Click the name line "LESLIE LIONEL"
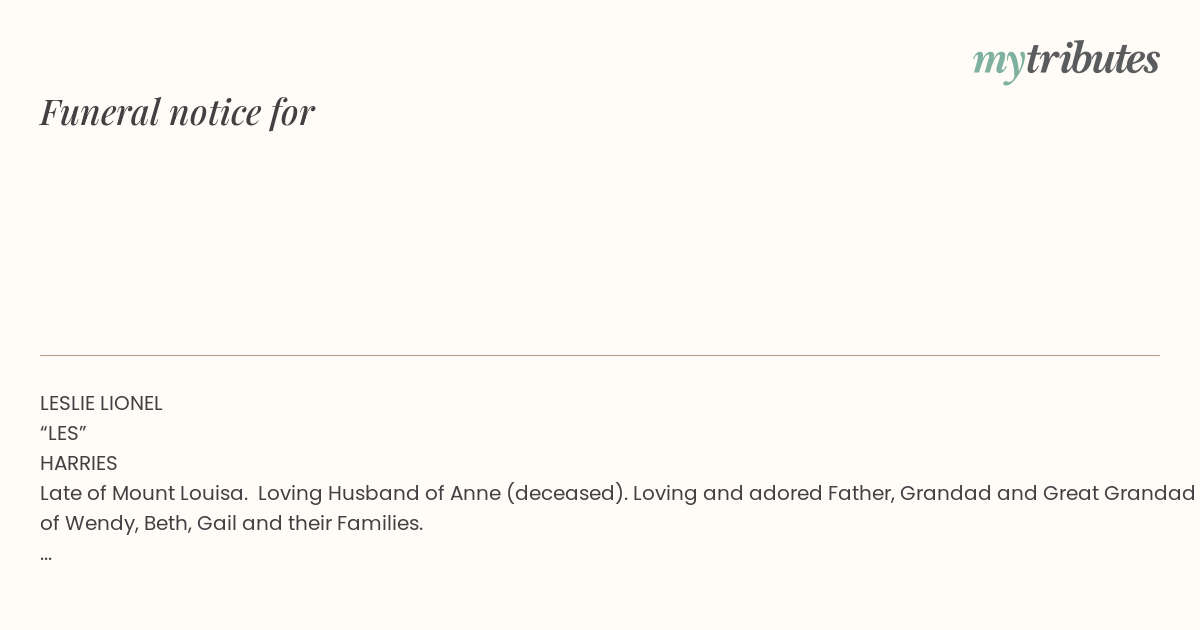1200x630 pixels. 101,404
